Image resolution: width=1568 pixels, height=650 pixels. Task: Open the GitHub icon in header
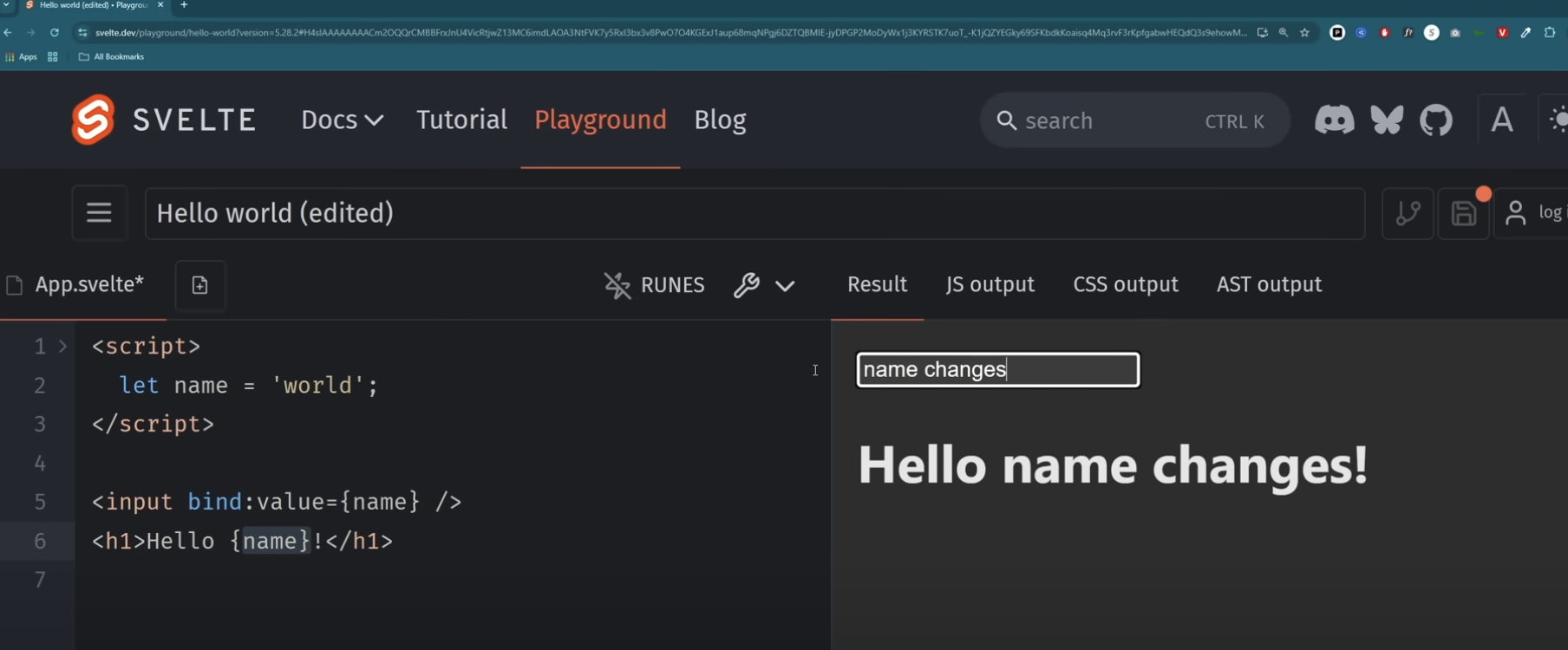(1436, 120)
